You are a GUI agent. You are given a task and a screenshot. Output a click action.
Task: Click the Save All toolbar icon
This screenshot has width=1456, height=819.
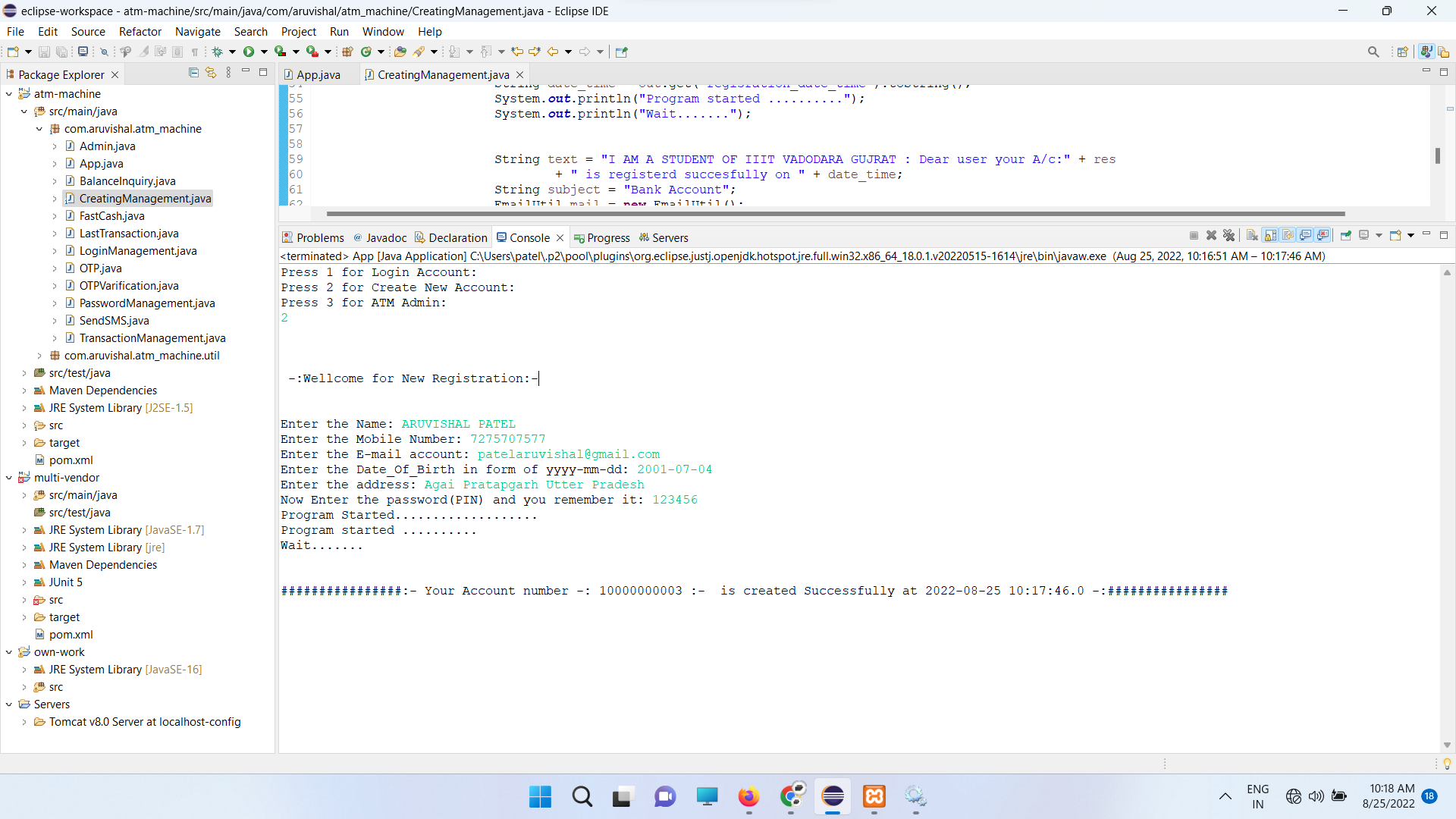pyautogui.click(x=61, y=51)
